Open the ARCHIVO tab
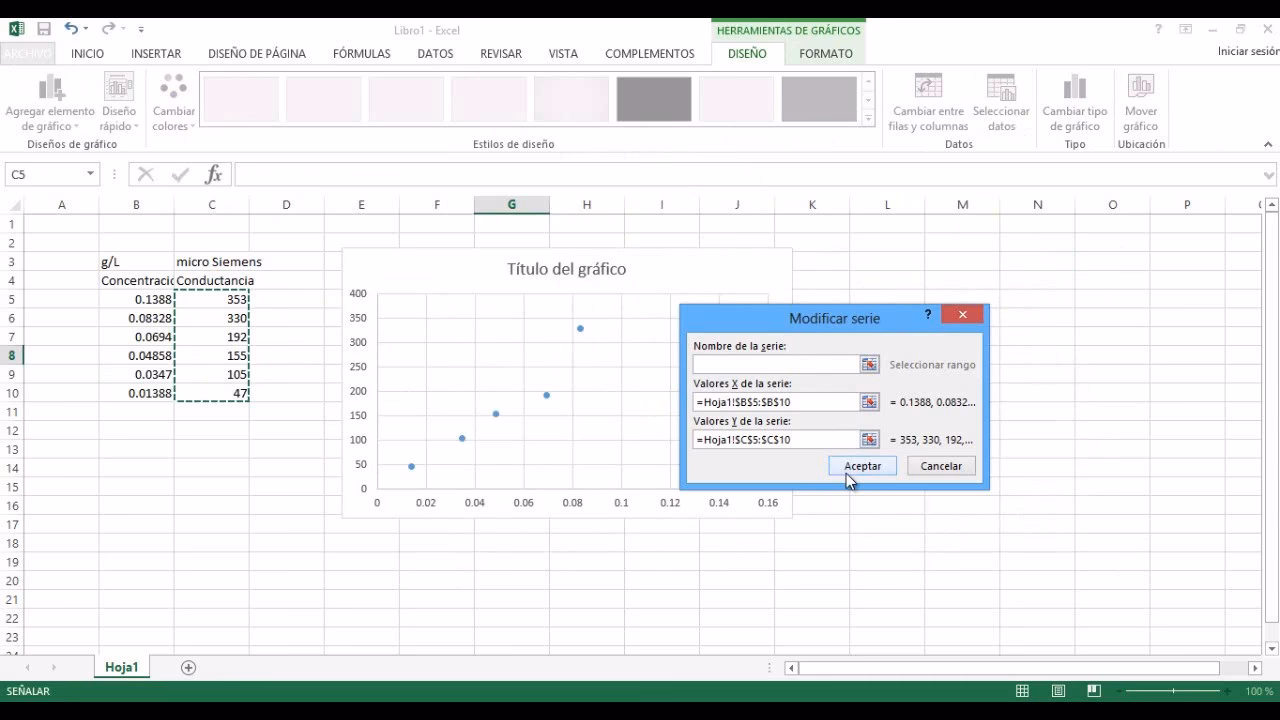1280x720 pixels. coord(27,54)
